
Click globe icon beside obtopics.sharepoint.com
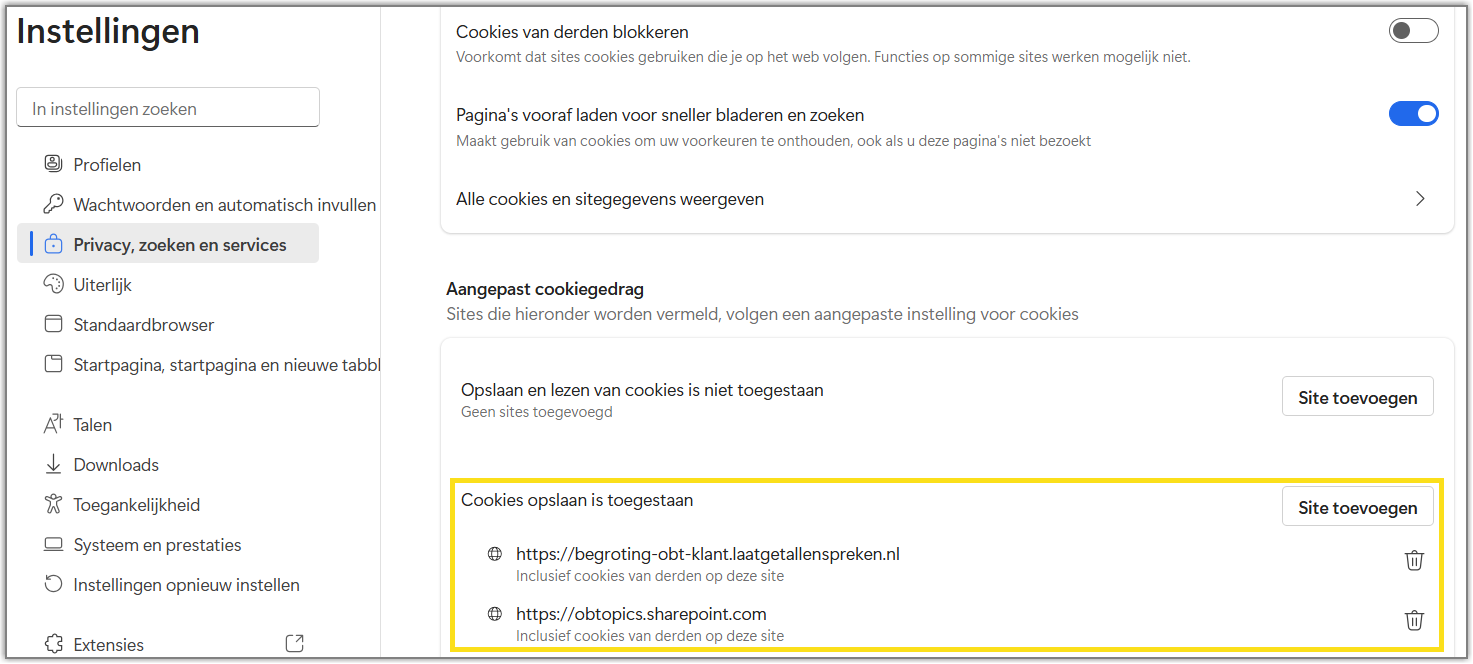[494, 613]
